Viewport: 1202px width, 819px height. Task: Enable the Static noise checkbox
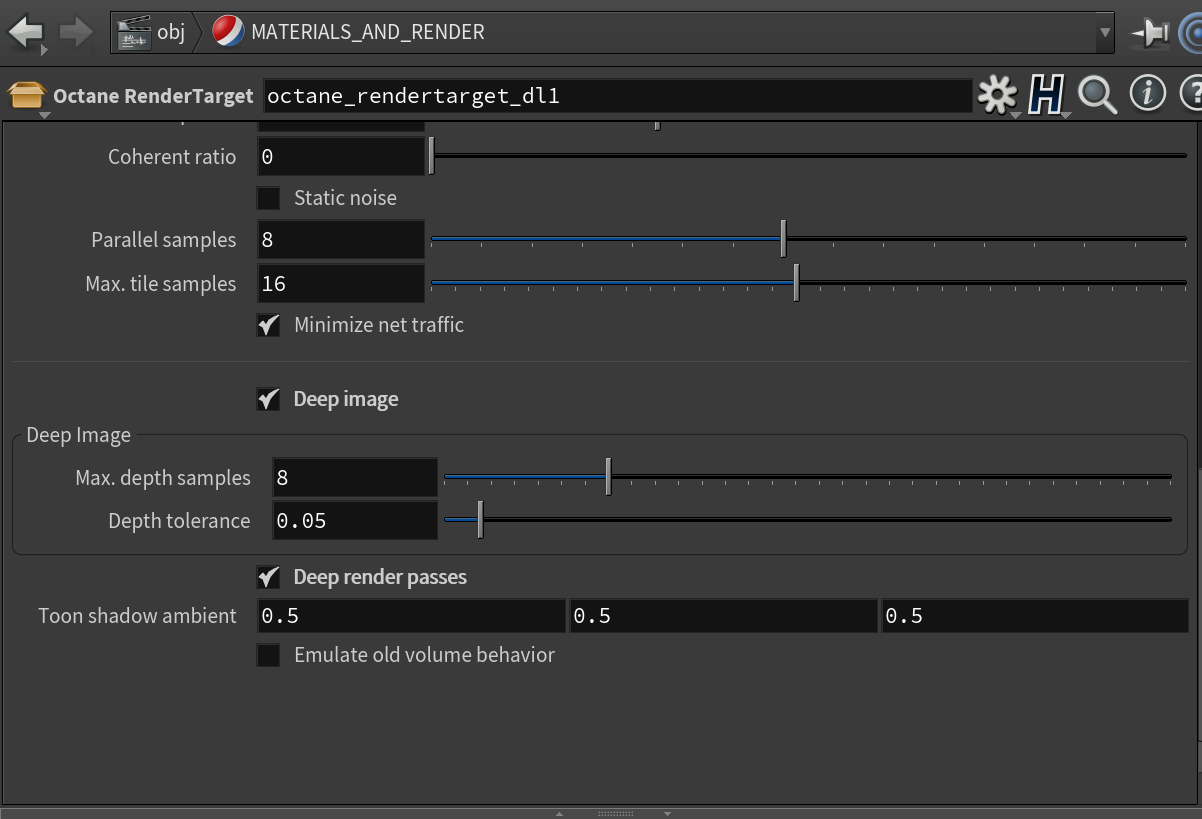coord(268,198)
